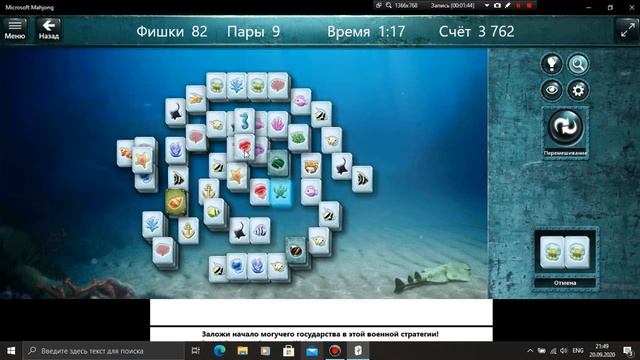Toggle fullscreen with the diagonal arrows icon
The height and width of the screenshot is (360, 640).
[627, 30]
